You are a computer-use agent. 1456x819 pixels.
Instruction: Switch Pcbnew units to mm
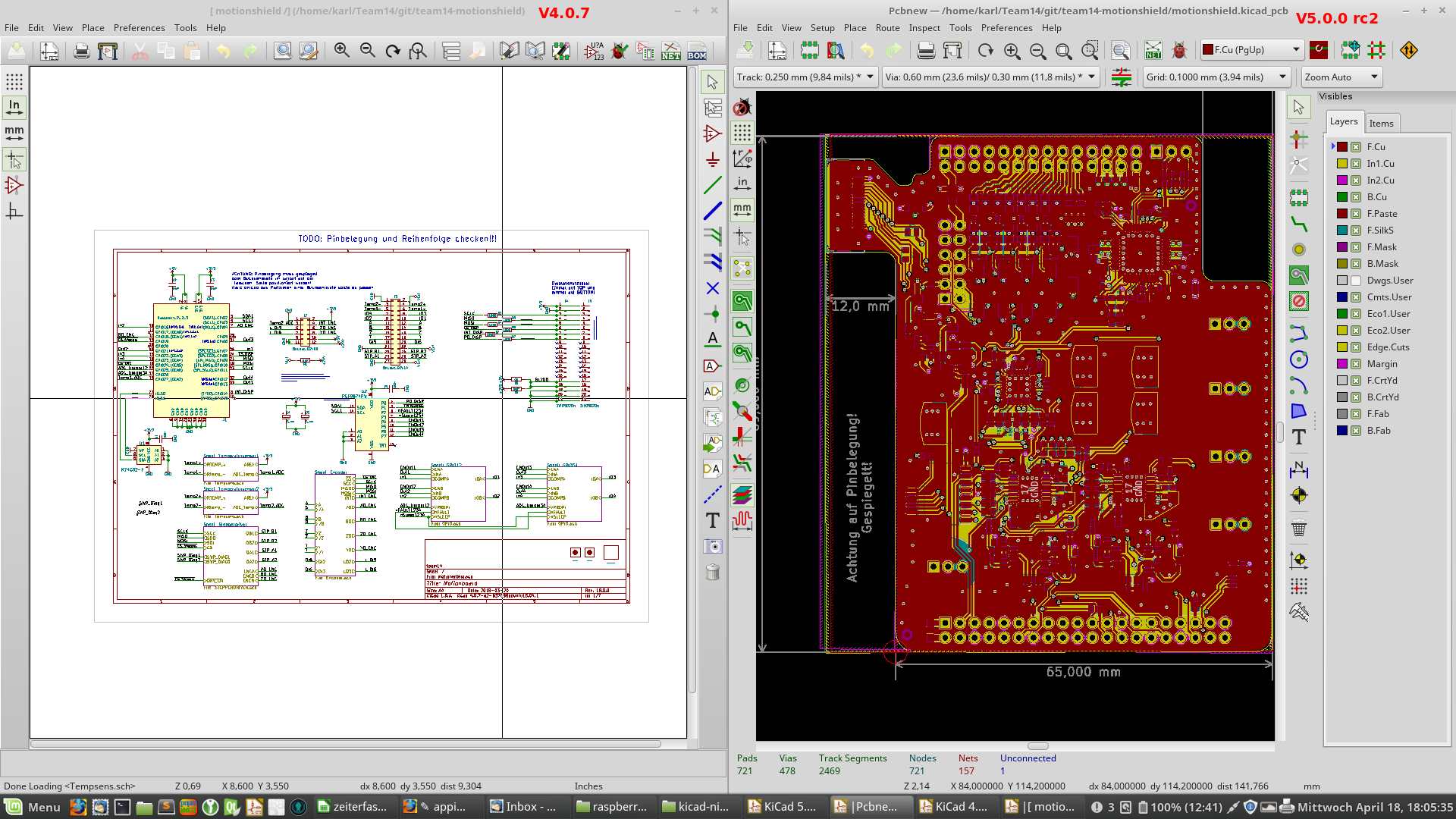[742, 209]
